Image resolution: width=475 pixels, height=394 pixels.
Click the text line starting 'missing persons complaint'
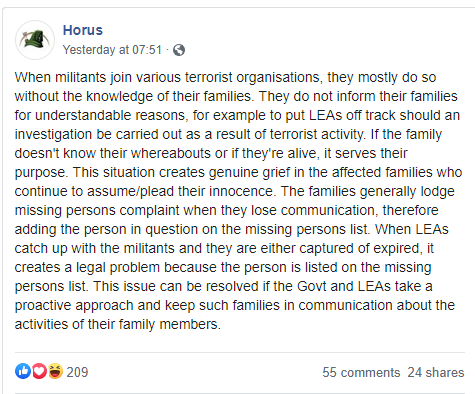(x=226, y=210)
